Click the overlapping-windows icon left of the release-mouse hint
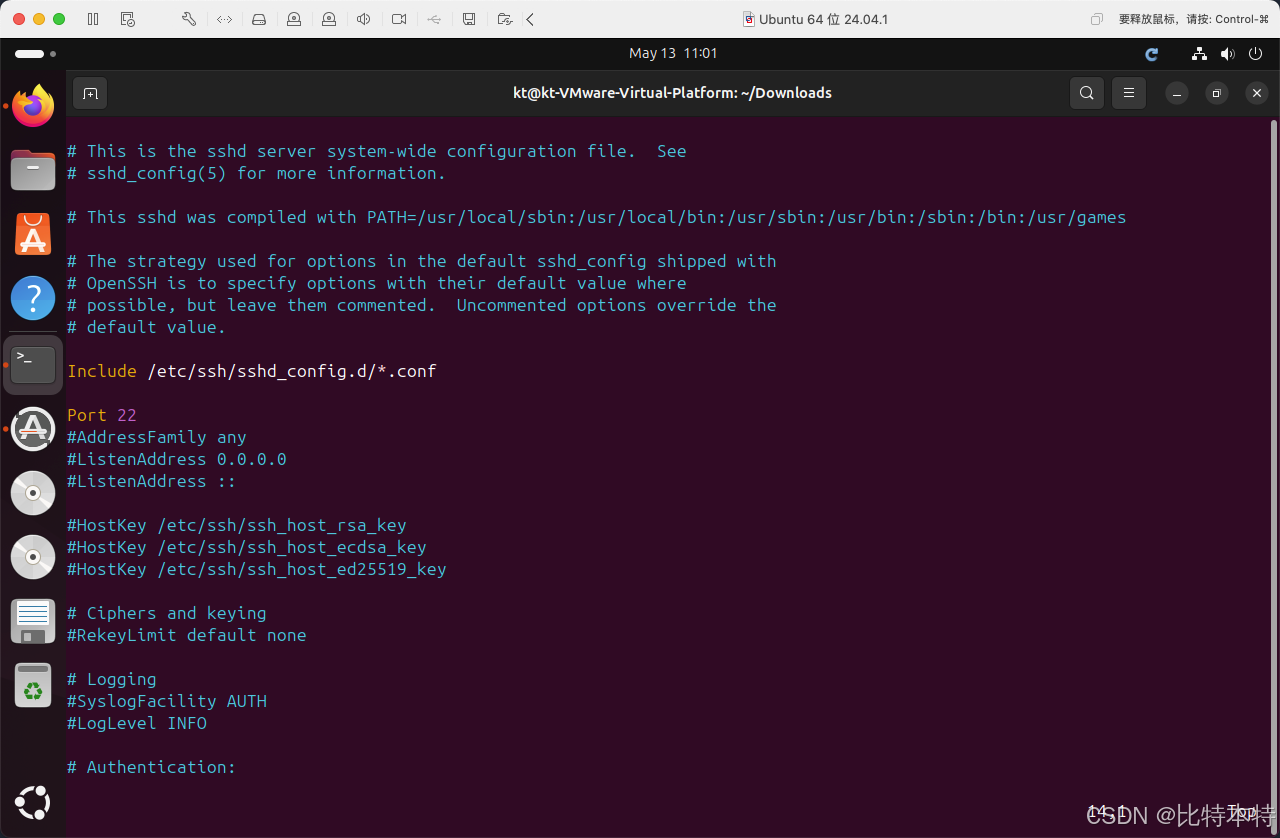 point(1097,19)
